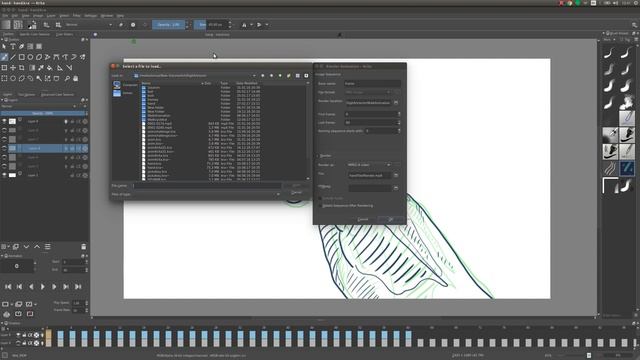Viewport: 640px width, 360px height.
Task: Open the Layer menu
Action: (51, 16)
